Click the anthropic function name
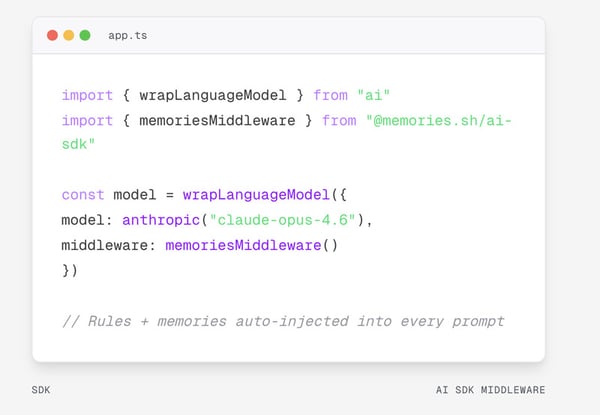This screenshot has width=600, height=415. [x=160, y=220]
